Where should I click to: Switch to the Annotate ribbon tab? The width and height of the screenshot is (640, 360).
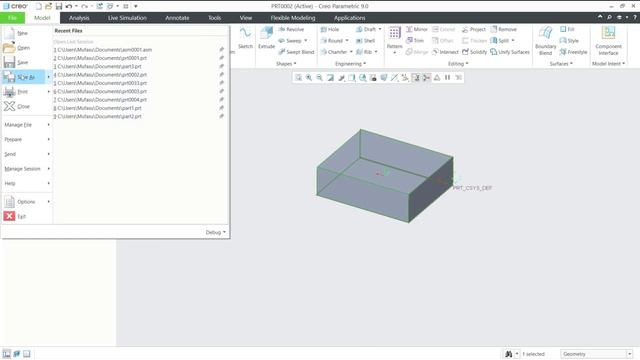coord(177,18)
